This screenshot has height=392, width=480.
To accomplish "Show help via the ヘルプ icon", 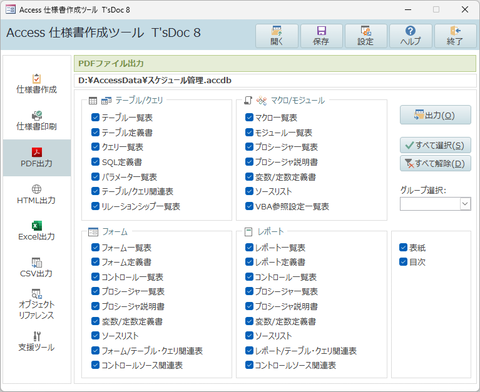I will (410, 36).
